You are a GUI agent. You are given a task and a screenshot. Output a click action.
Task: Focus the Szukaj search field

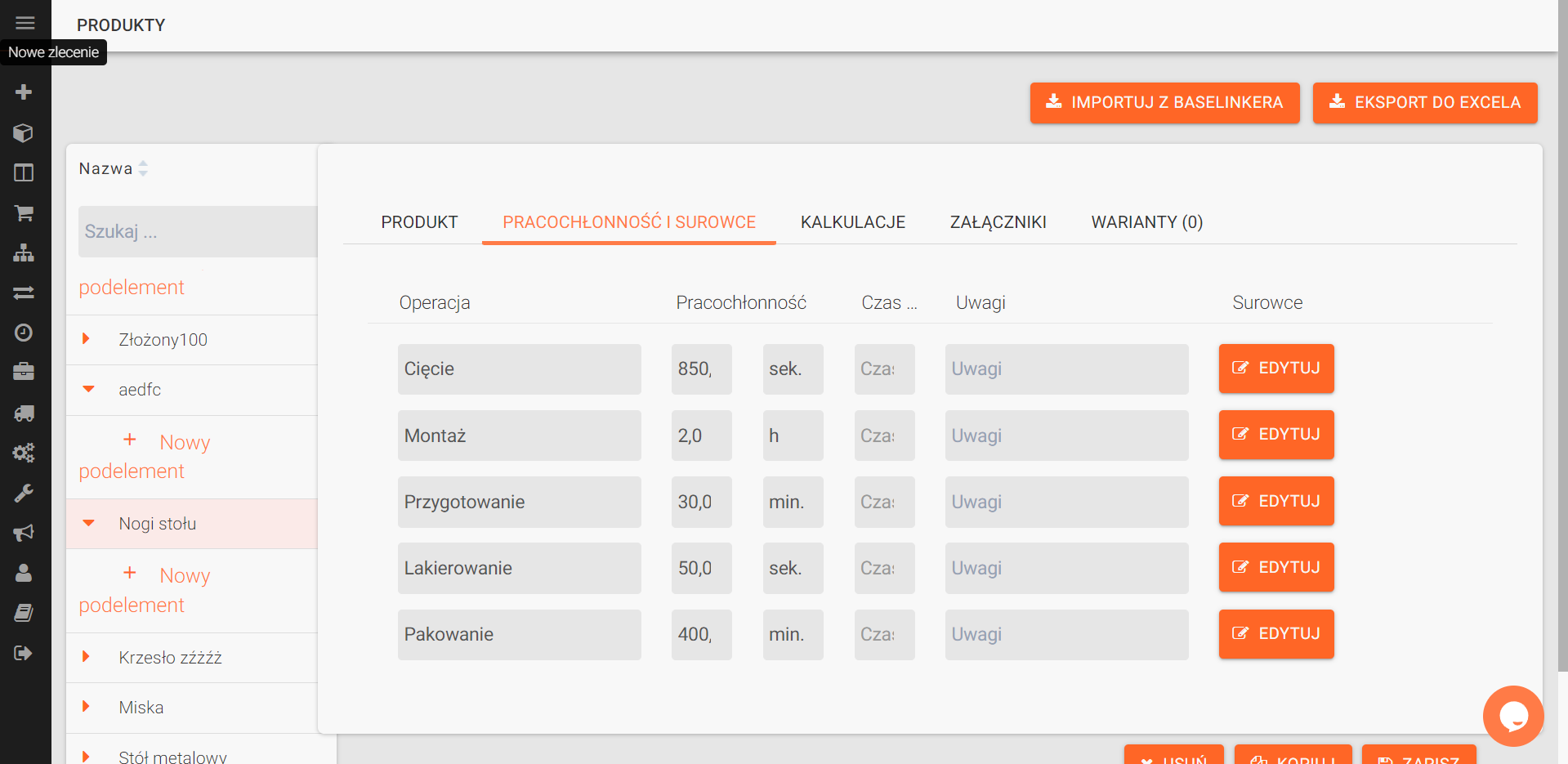tap(197, 232)
